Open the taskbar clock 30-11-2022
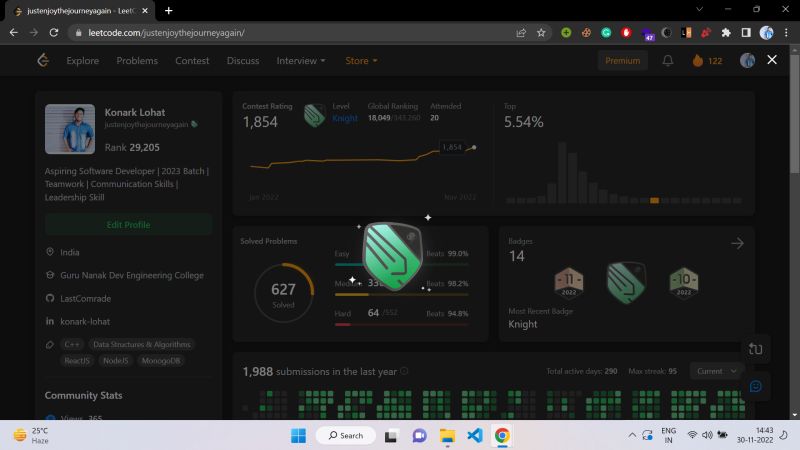The image size is (800, 450). click(755, 435)
